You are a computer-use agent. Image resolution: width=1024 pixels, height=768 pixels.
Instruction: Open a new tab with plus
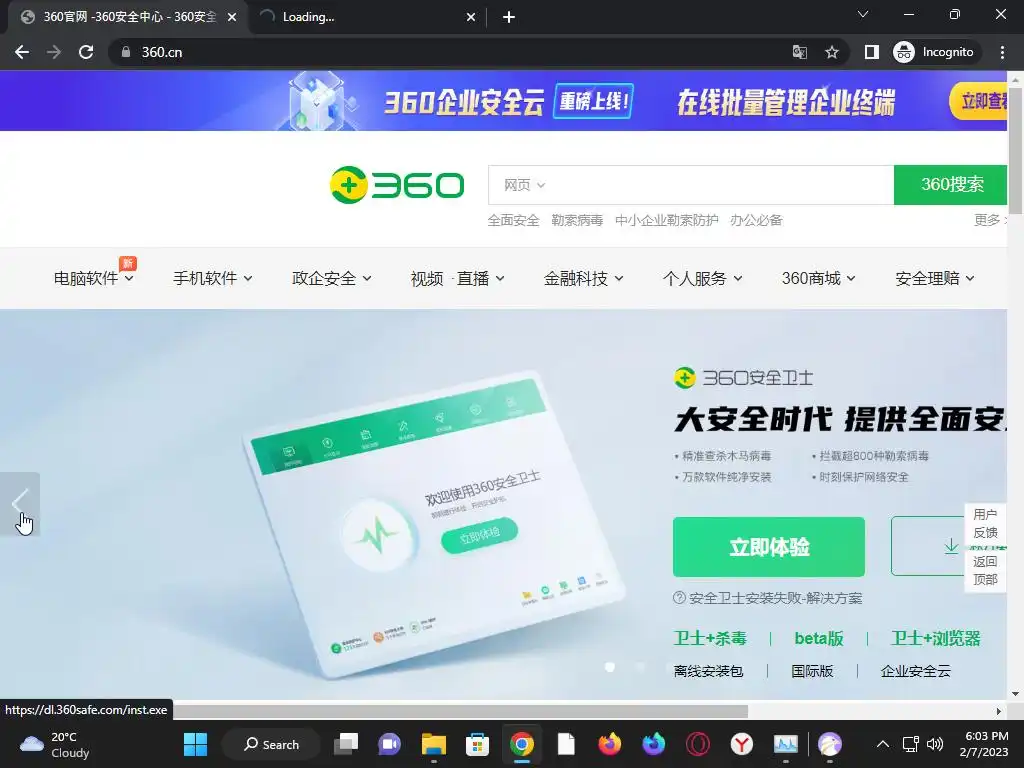pyautogui.click(x=509, y=17)
